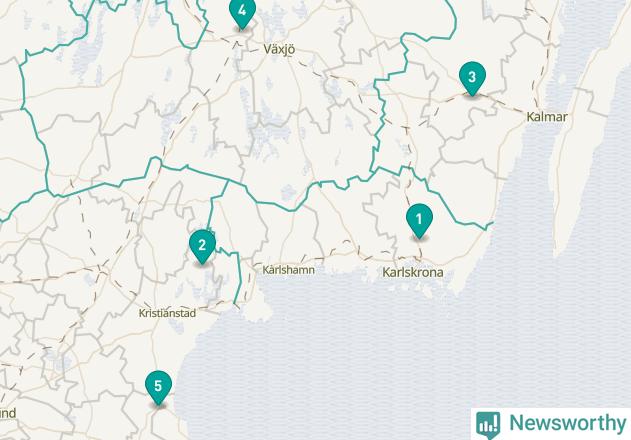The image size is (631, 440).
Task: Select the Kalmar city label
Action: click(547, 117)
